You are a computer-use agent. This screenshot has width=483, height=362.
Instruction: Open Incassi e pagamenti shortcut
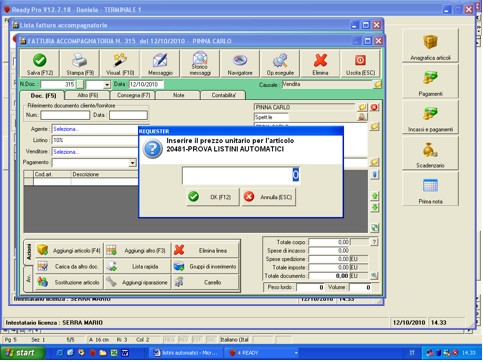430,118
